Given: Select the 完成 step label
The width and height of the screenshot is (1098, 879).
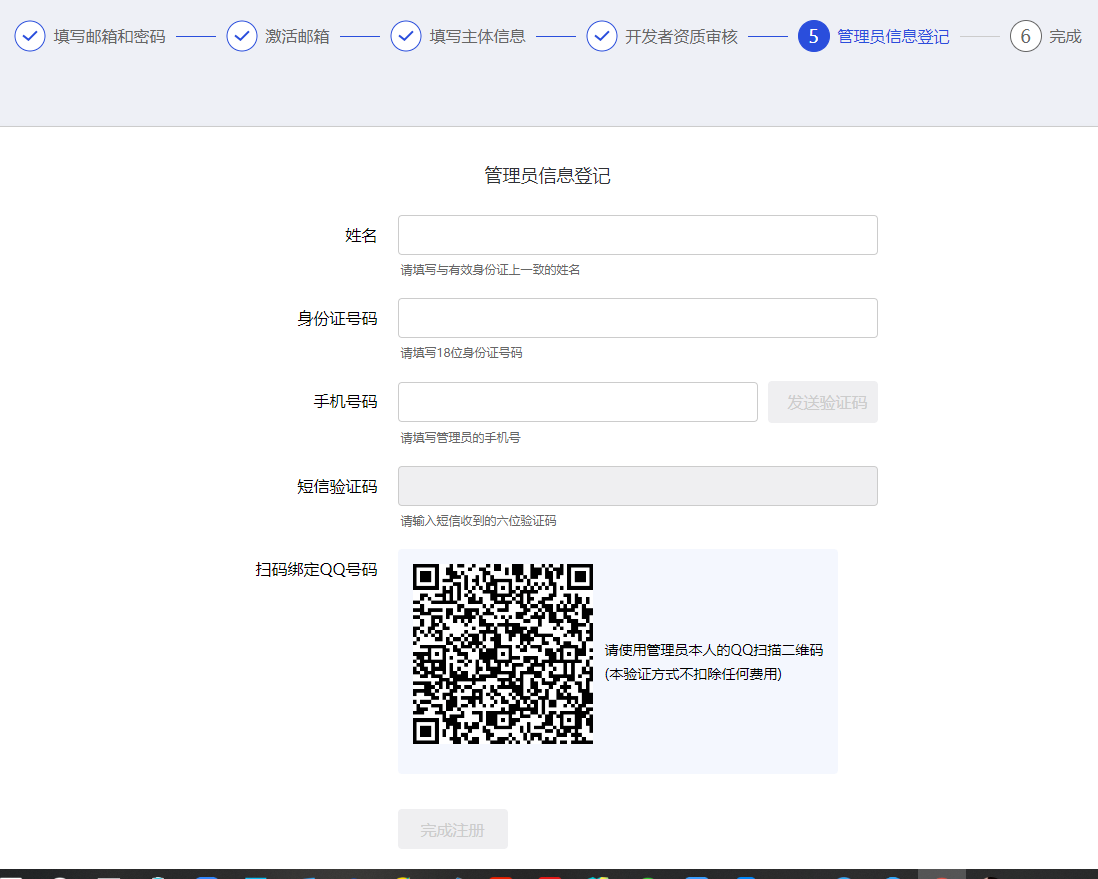Looking at the screenshot, I should point(1065,36).
